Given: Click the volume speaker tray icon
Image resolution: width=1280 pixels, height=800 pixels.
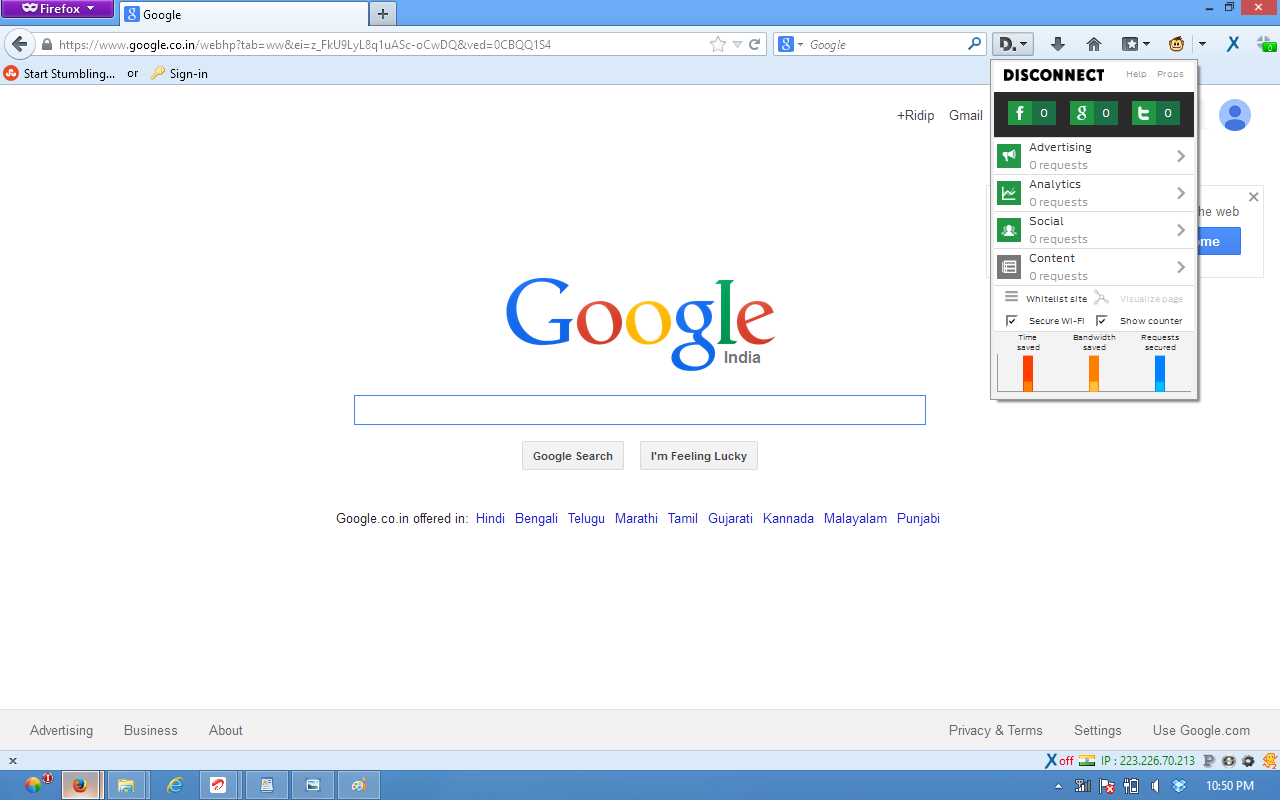Looking at the screenshot, I should (1156, 786).
